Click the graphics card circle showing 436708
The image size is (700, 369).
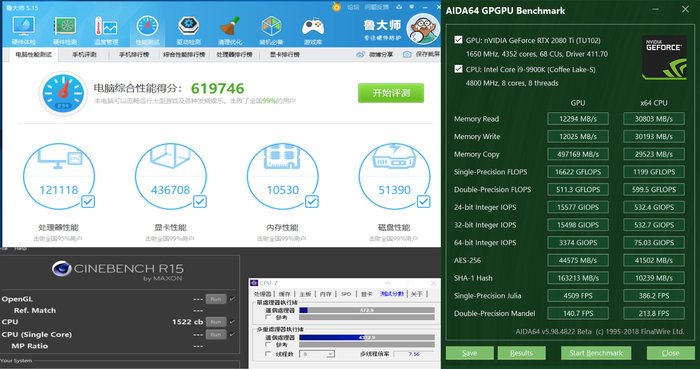pyautogui.click(x=171, y=176)
